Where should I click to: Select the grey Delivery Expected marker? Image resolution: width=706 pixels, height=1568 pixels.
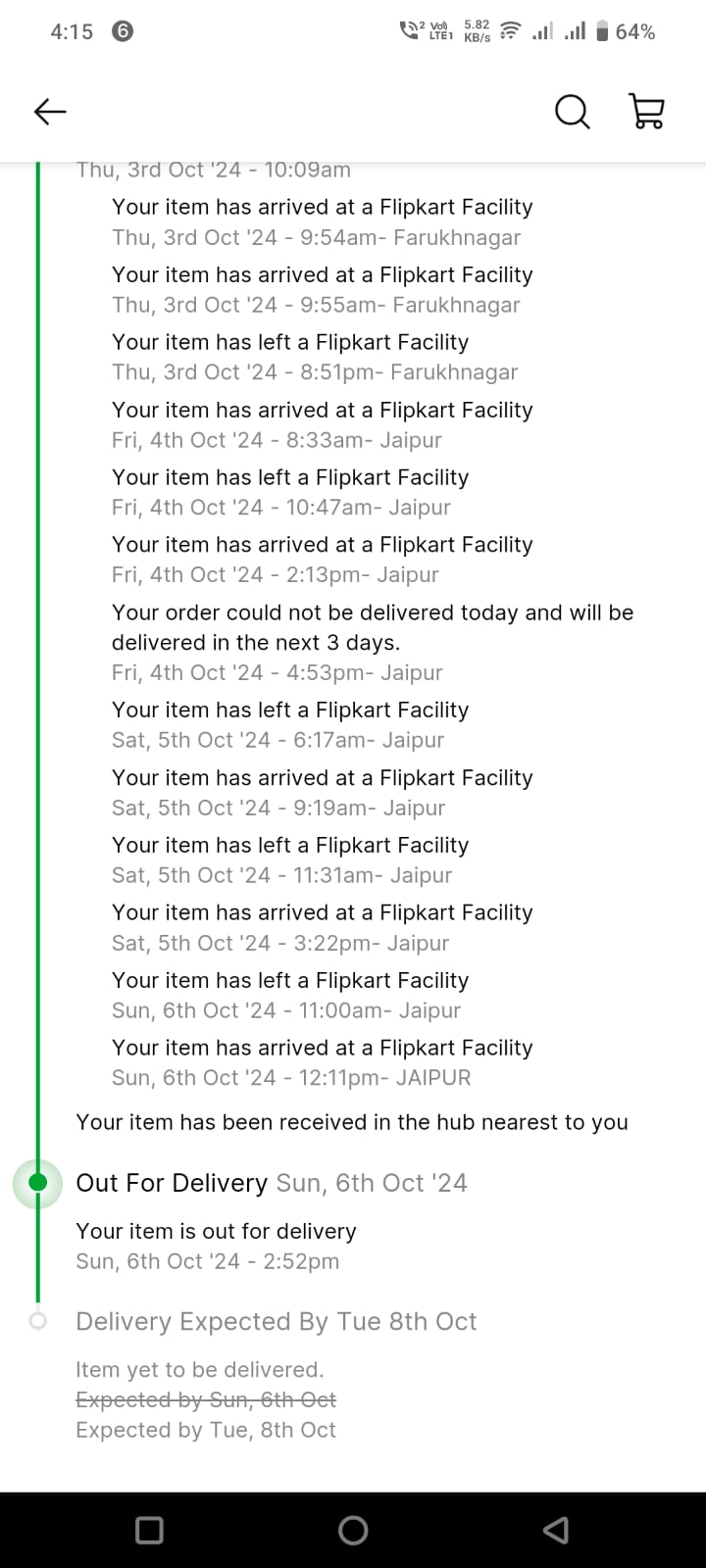tap(38, 1321)
